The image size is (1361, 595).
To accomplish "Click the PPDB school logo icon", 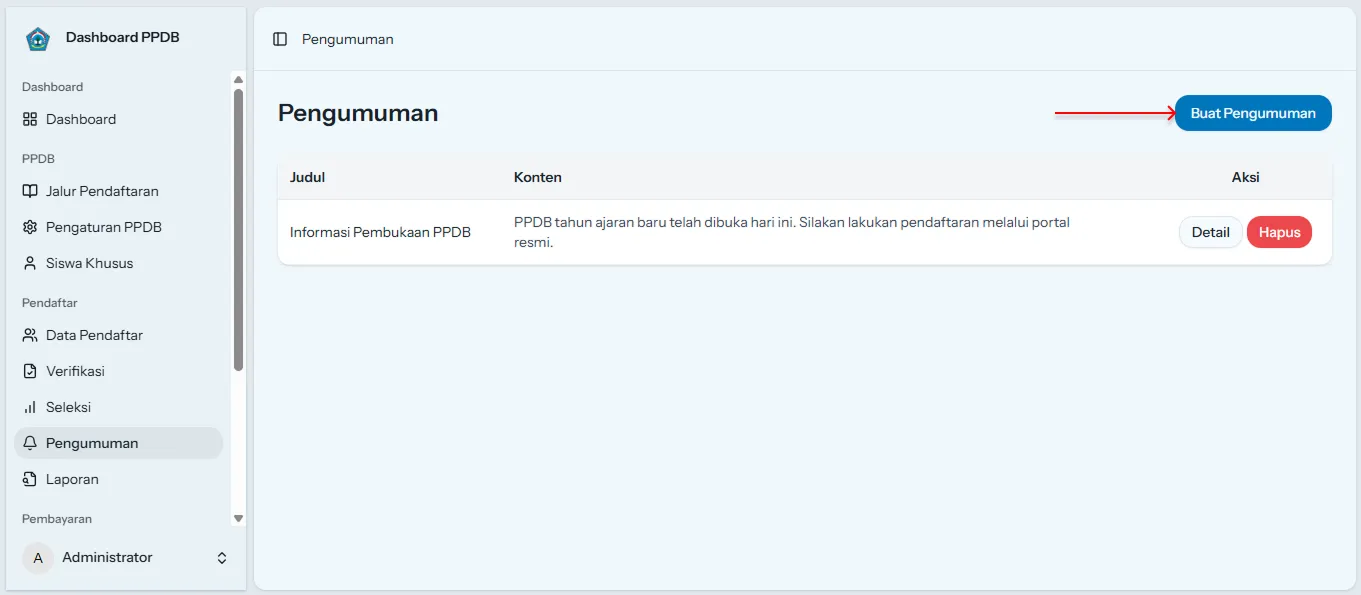I will coord(38,39).
